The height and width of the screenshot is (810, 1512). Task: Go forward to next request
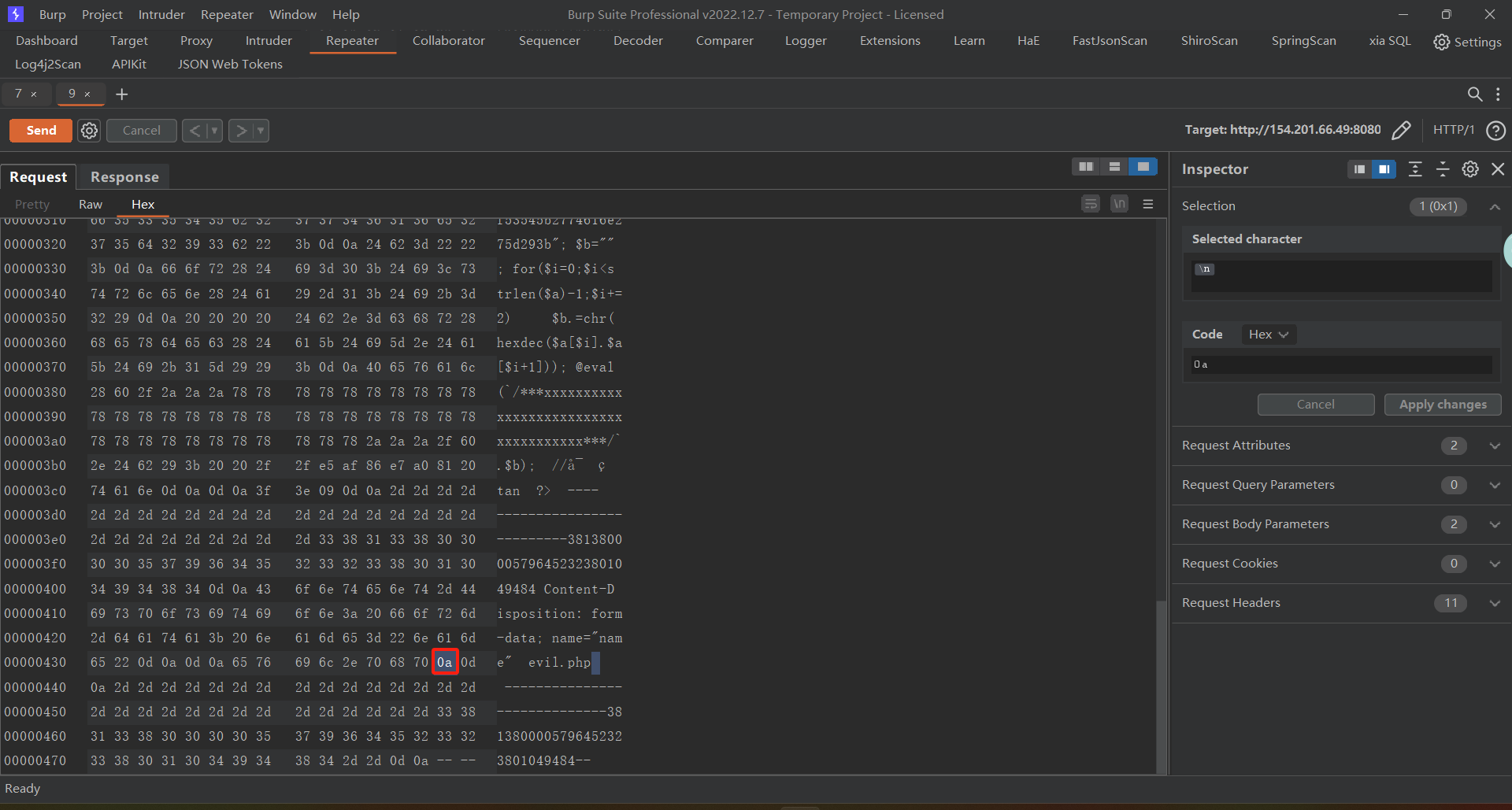point(241,131)
